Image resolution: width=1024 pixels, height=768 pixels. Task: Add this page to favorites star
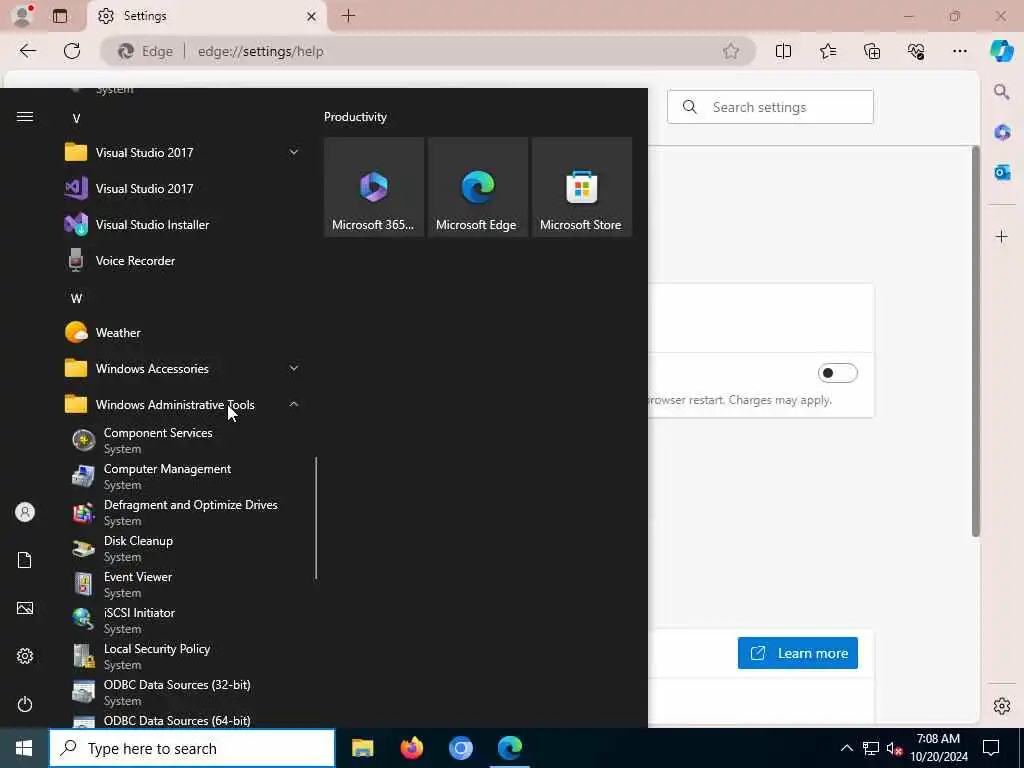click(x=731, y=51)
